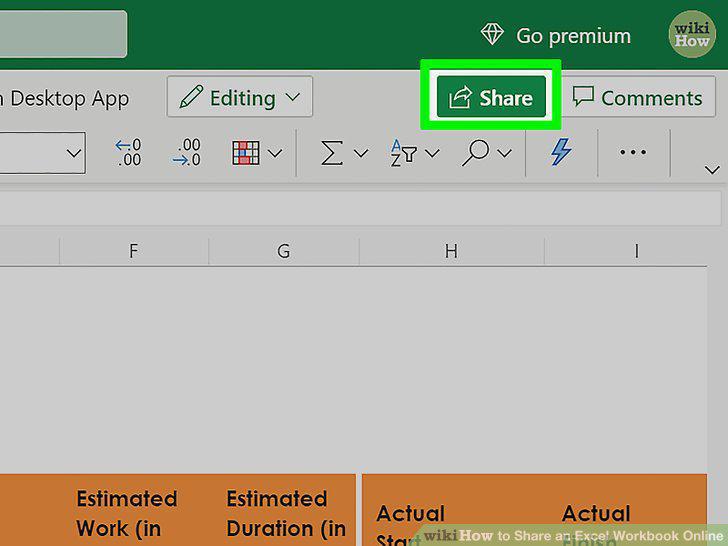Click the Decrease Decimal icon
The image size is (728, 546).
click(x=186, y=152)
